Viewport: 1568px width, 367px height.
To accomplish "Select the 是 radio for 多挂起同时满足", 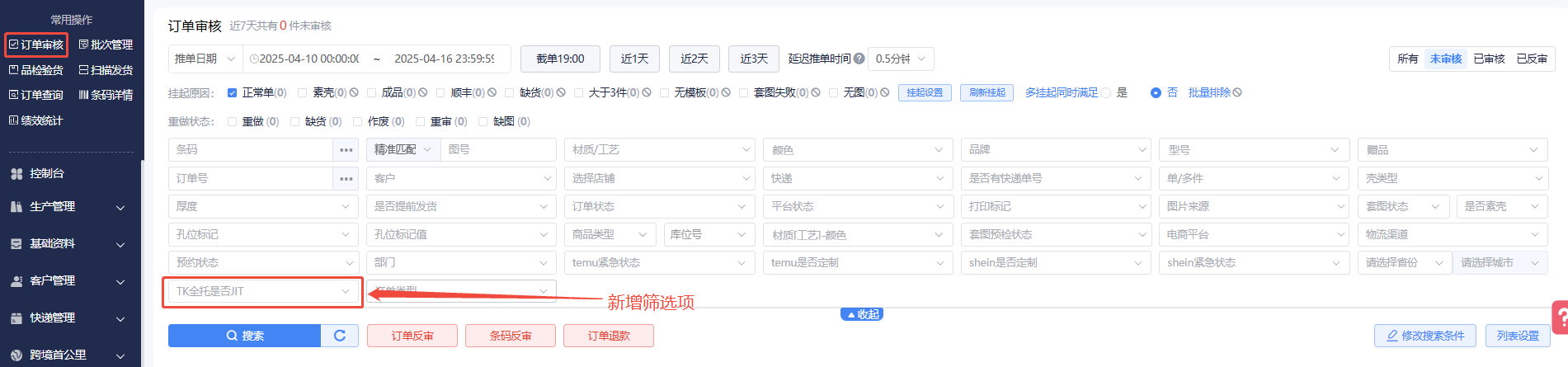I will pos(1106,92).
